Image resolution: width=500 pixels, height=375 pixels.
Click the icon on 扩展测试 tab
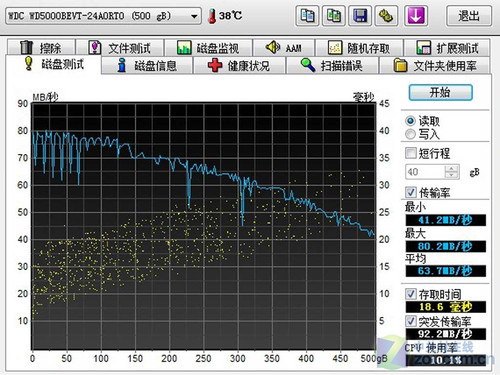[424, 48]
